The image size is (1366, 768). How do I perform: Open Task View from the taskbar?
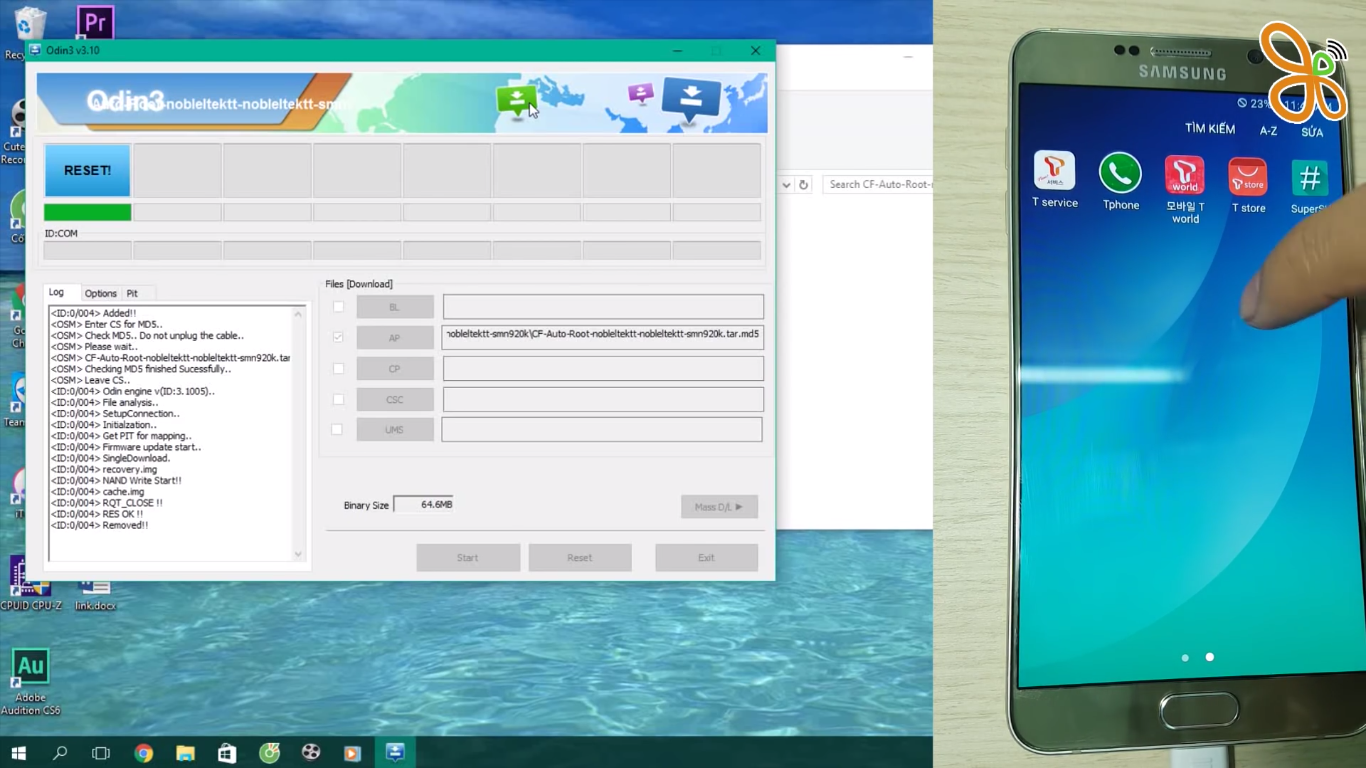coord(101,753)
